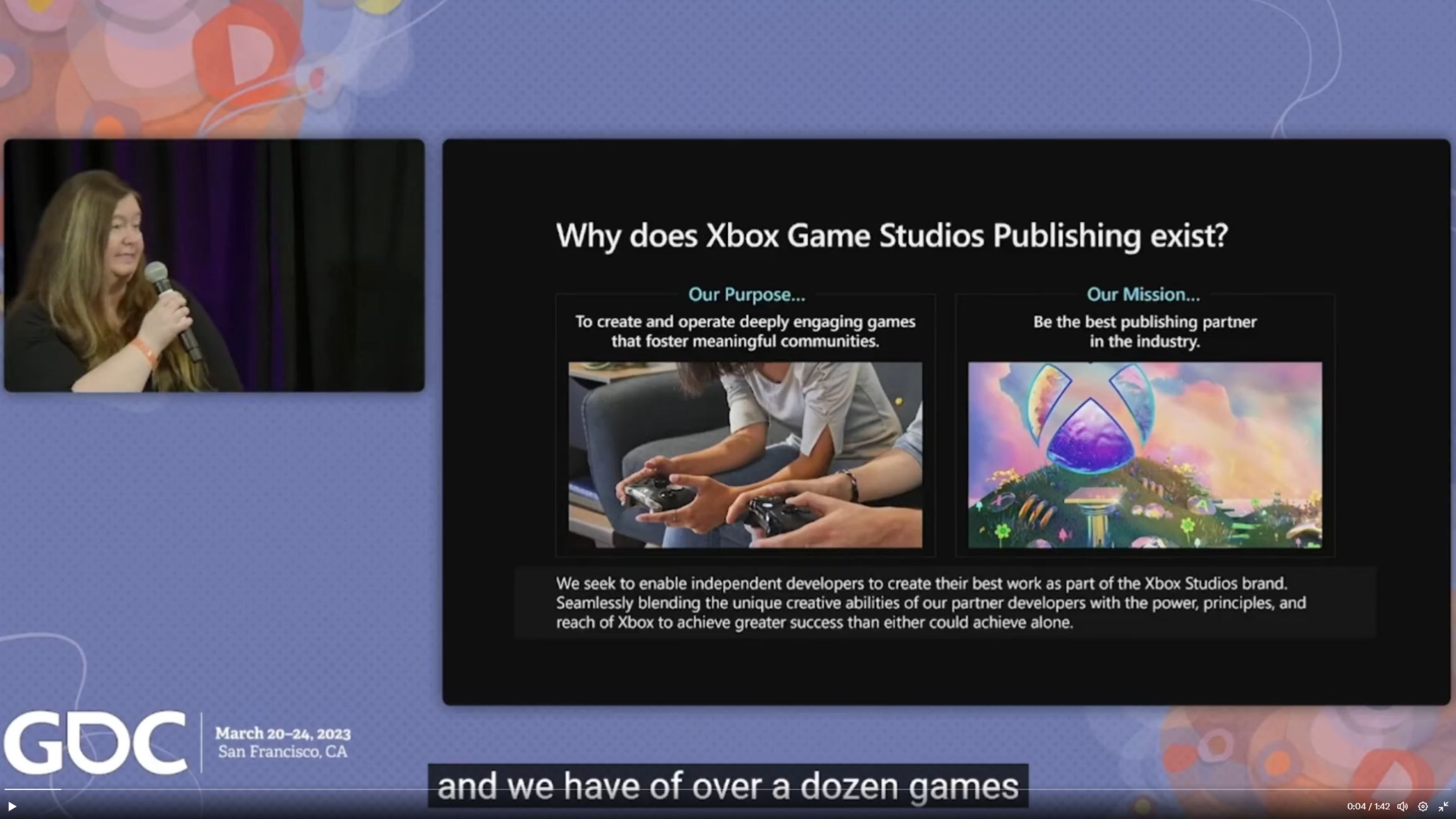Image resolution: width=1456 pixels, height=819 pixels.
Task: Click the GDC logo
Action: pyautogui.click(x=95, y=743)
